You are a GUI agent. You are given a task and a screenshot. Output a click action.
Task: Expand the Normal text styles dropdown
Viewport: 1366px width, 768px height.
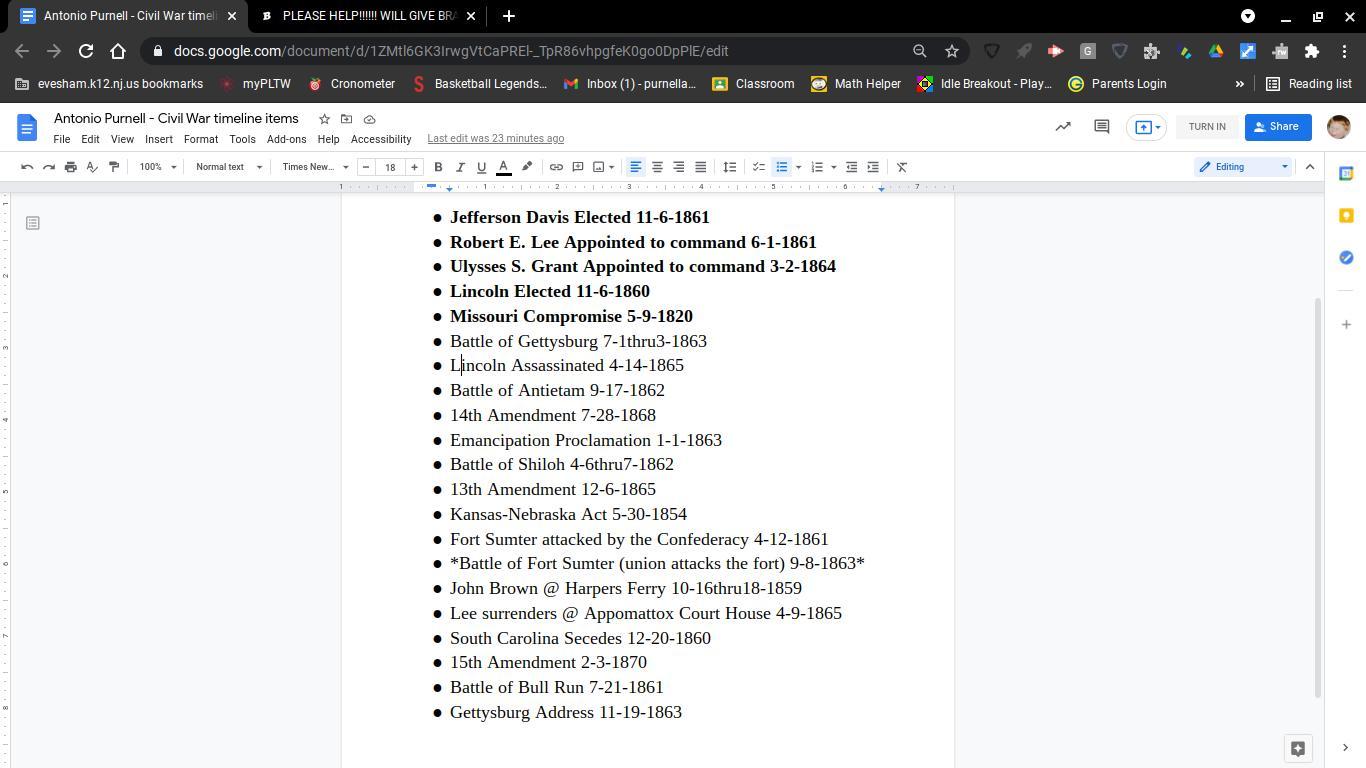coord(228,167)
